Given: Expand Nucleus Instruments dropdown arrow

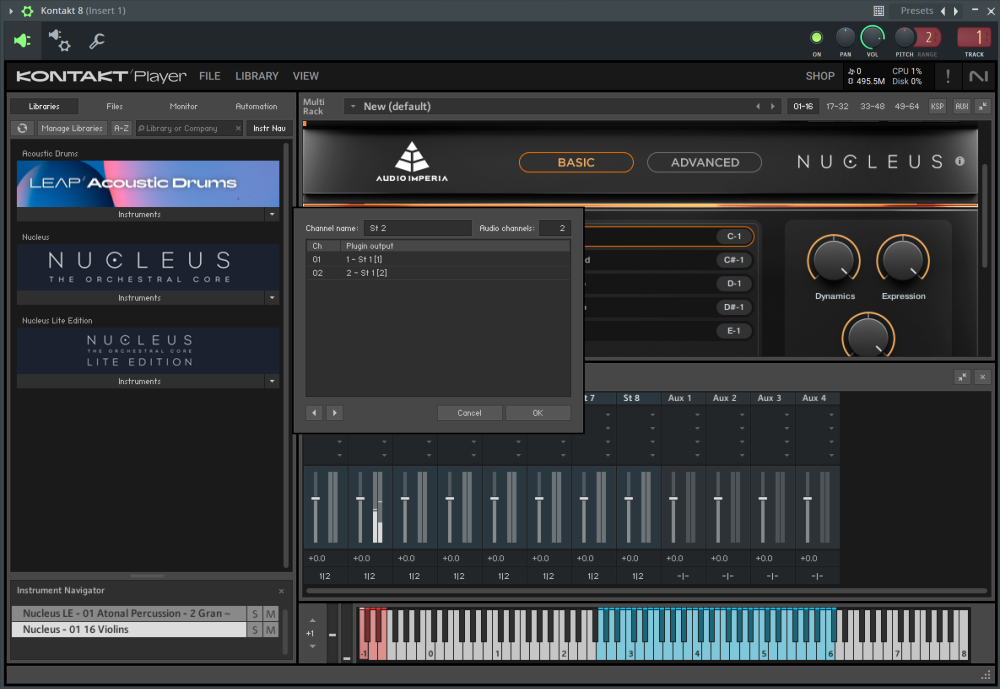Looking at the screenshot, I should (272, 298).
